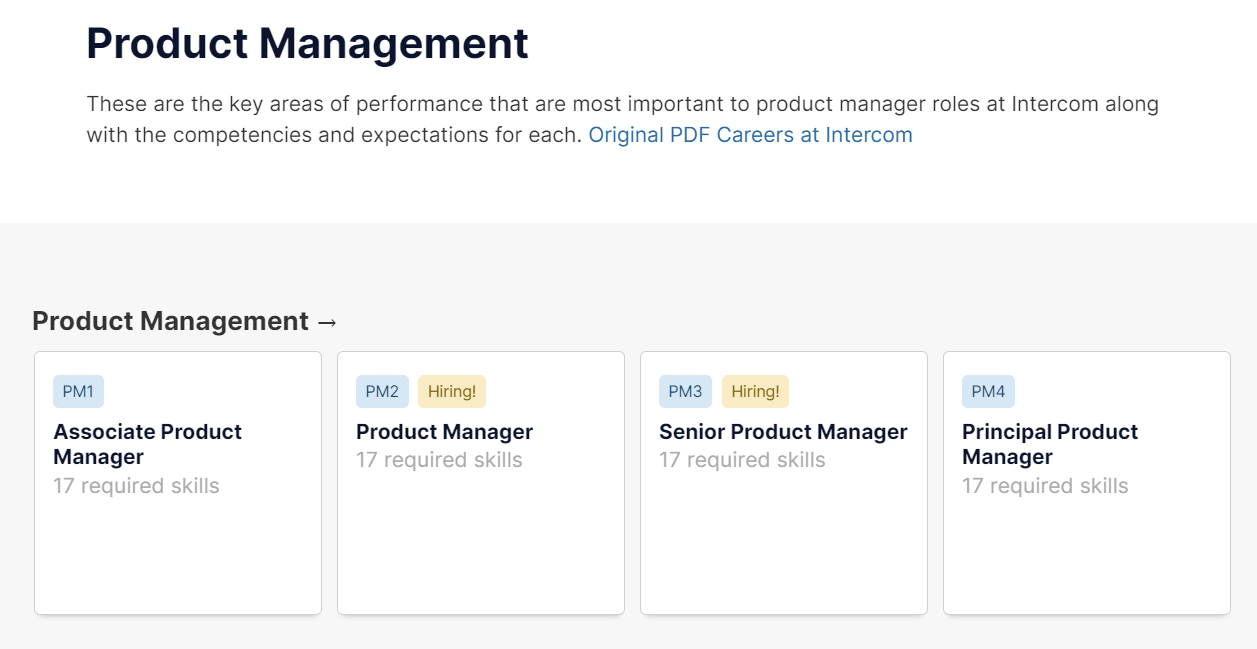Click the PM1 level badge
The image size is (1257, 649).
click(x=78, y=392)
